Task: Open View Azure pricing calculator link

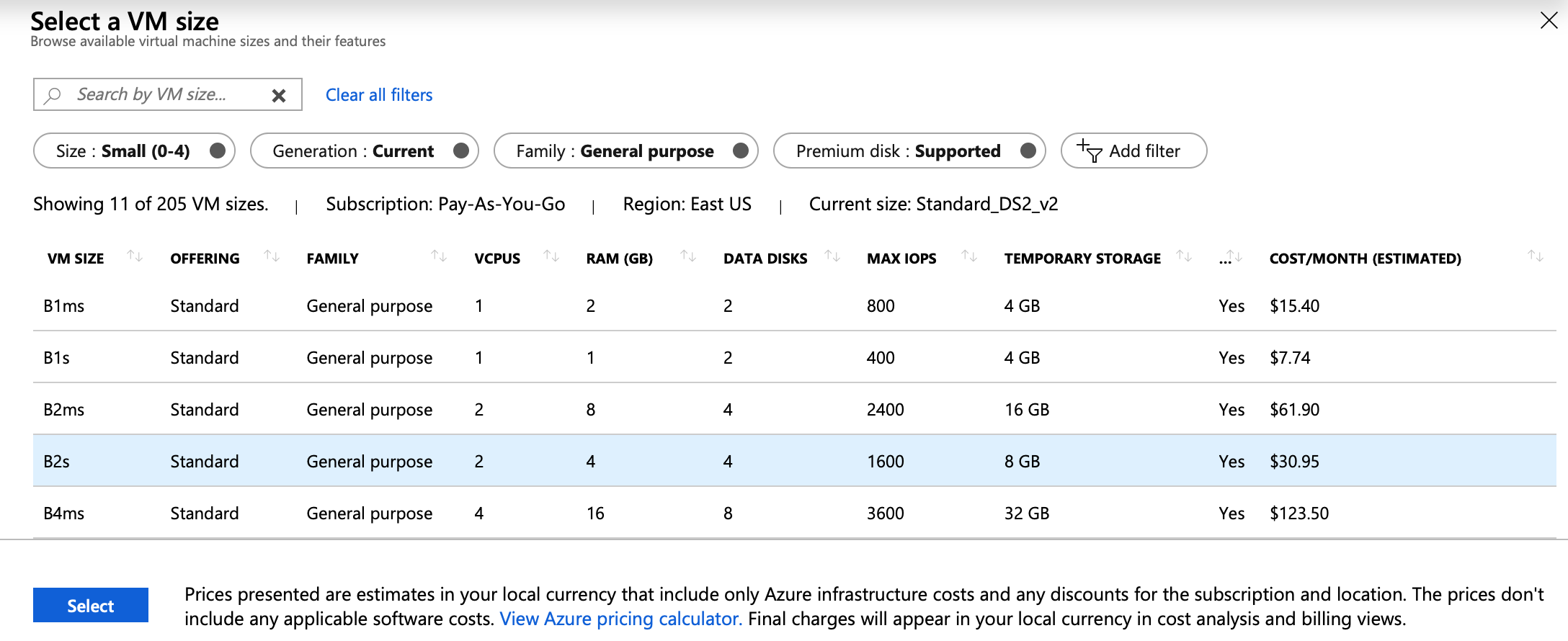Action: [620, 619]
